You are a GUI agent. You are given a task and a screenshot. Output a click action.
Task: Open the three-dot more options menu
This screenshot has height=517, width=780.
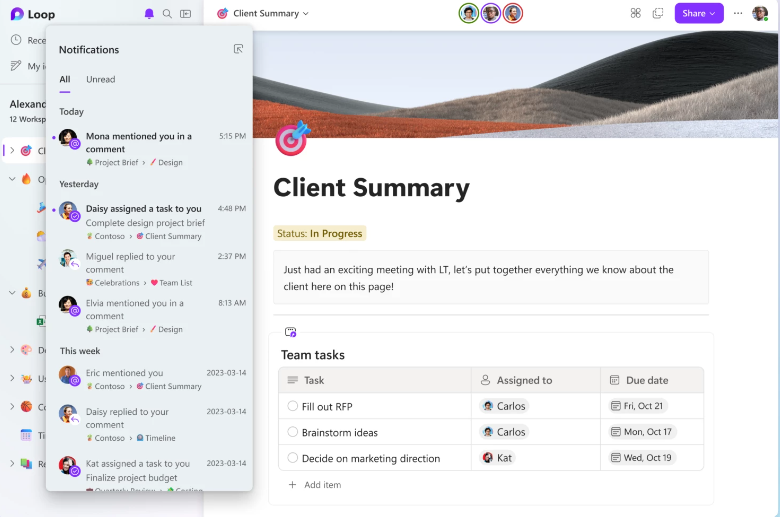tap(738, 14)
